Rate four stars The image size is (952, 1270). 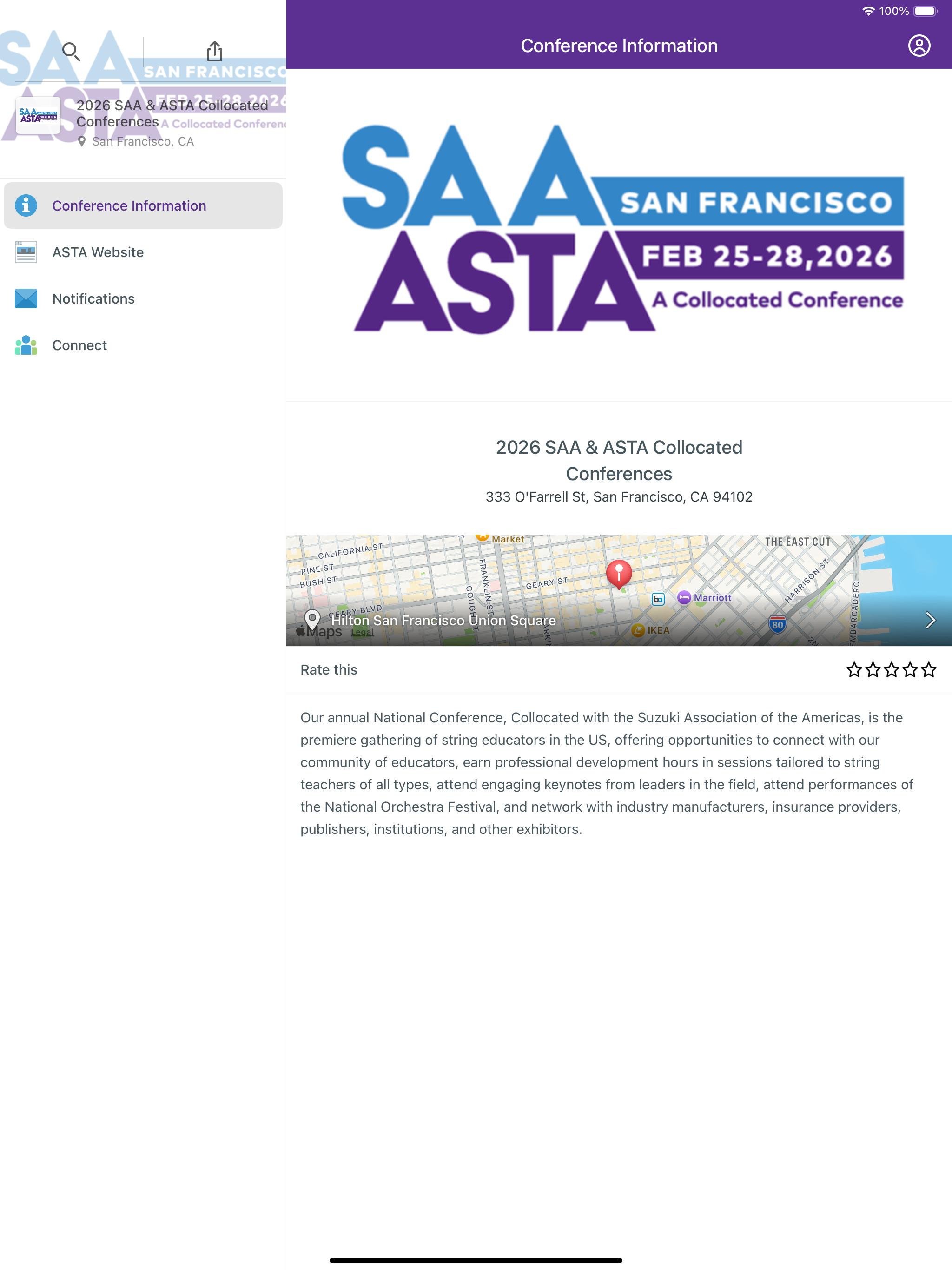[910, 669]
